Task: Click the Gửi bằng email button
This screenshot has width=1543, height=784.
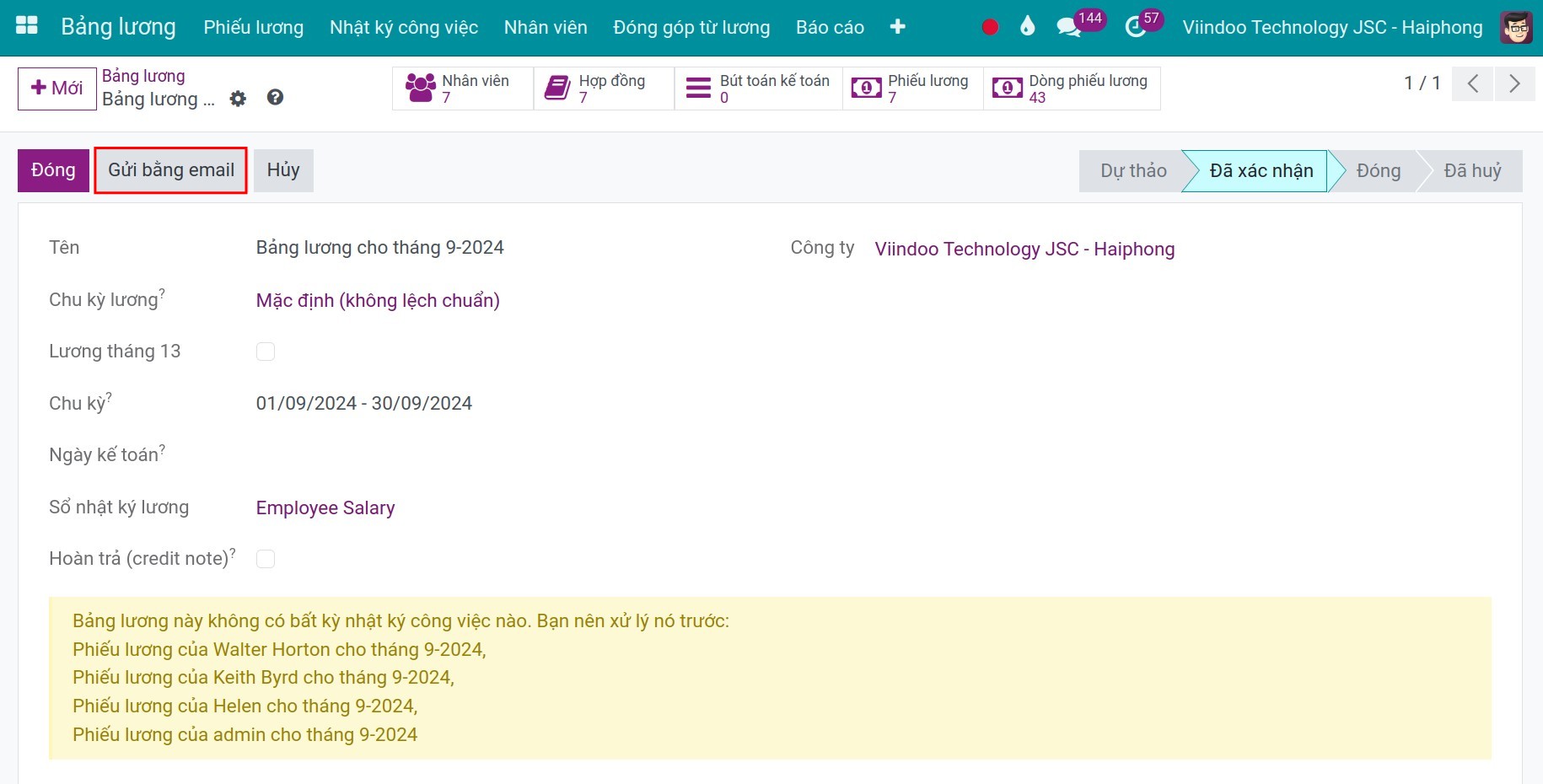Action: click(x=171, y=170)
